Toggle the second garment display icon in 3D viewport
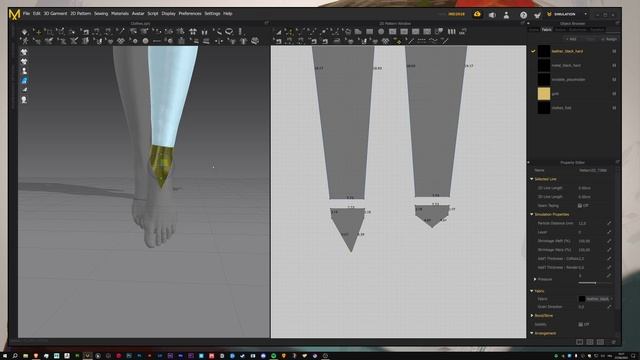The image size is (640, 360). [24, 62]
